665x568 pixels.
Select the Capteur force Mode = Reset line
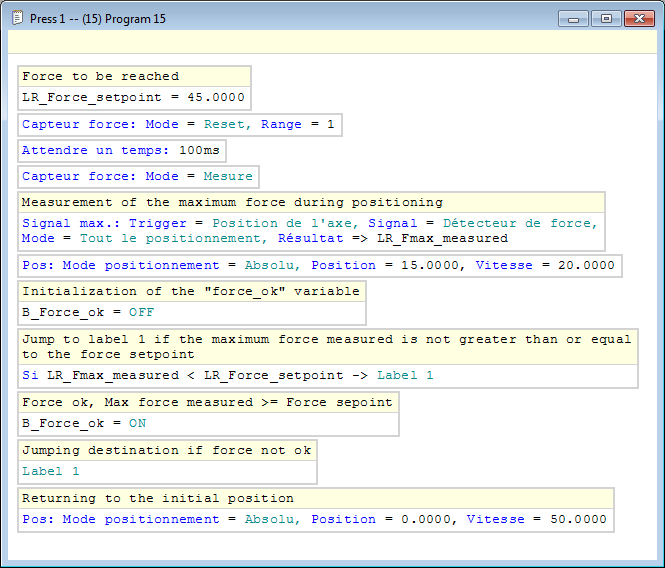pyautogui.click(x=179, y=124)
